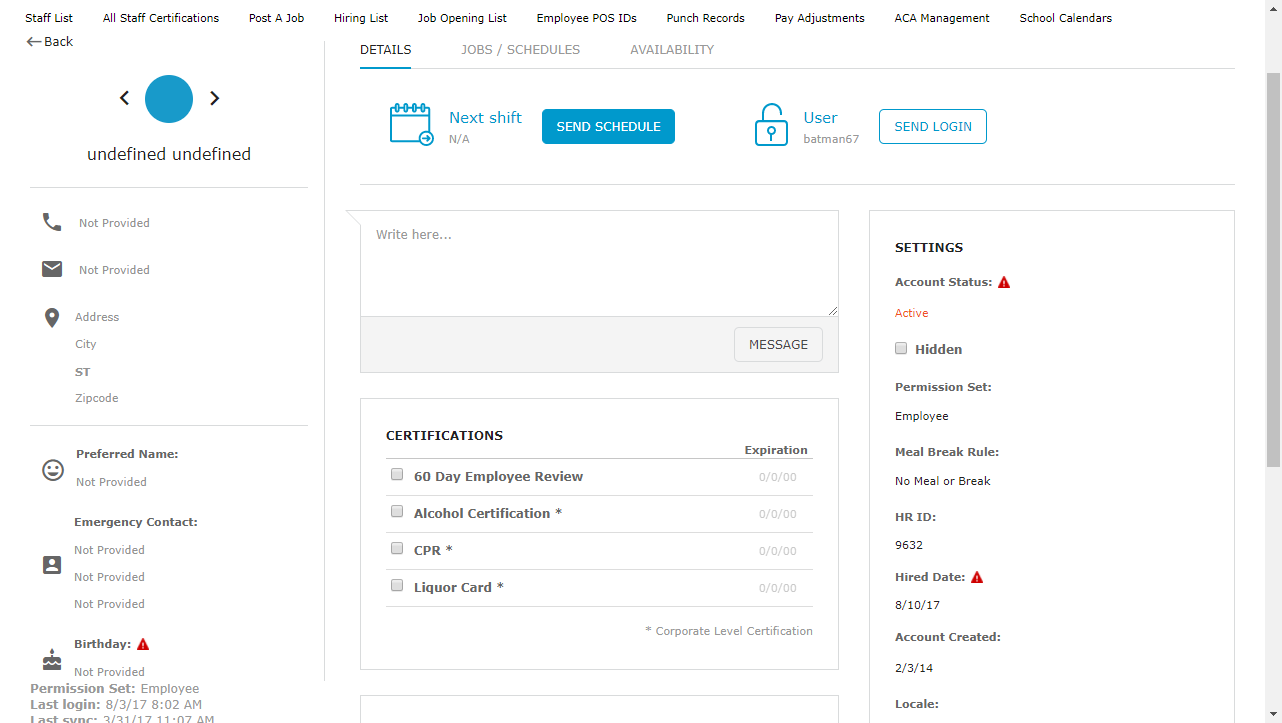Click 60 Day Employee Review expiration date
The height and width of the screenshot is (723, 1282).
tap(777, 477)
